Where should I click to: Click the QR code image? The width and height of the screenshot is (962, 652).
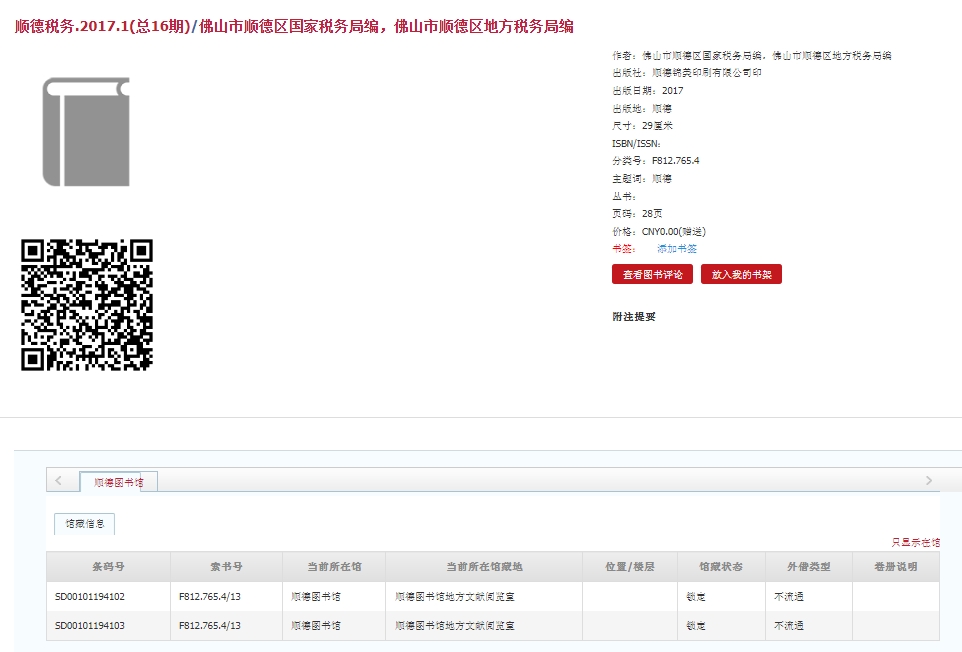pyautogui.click(x=87, y=305)
